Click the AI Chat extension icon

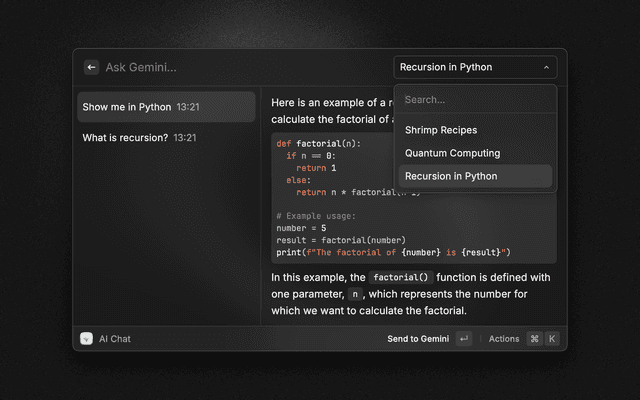[87, 339]
